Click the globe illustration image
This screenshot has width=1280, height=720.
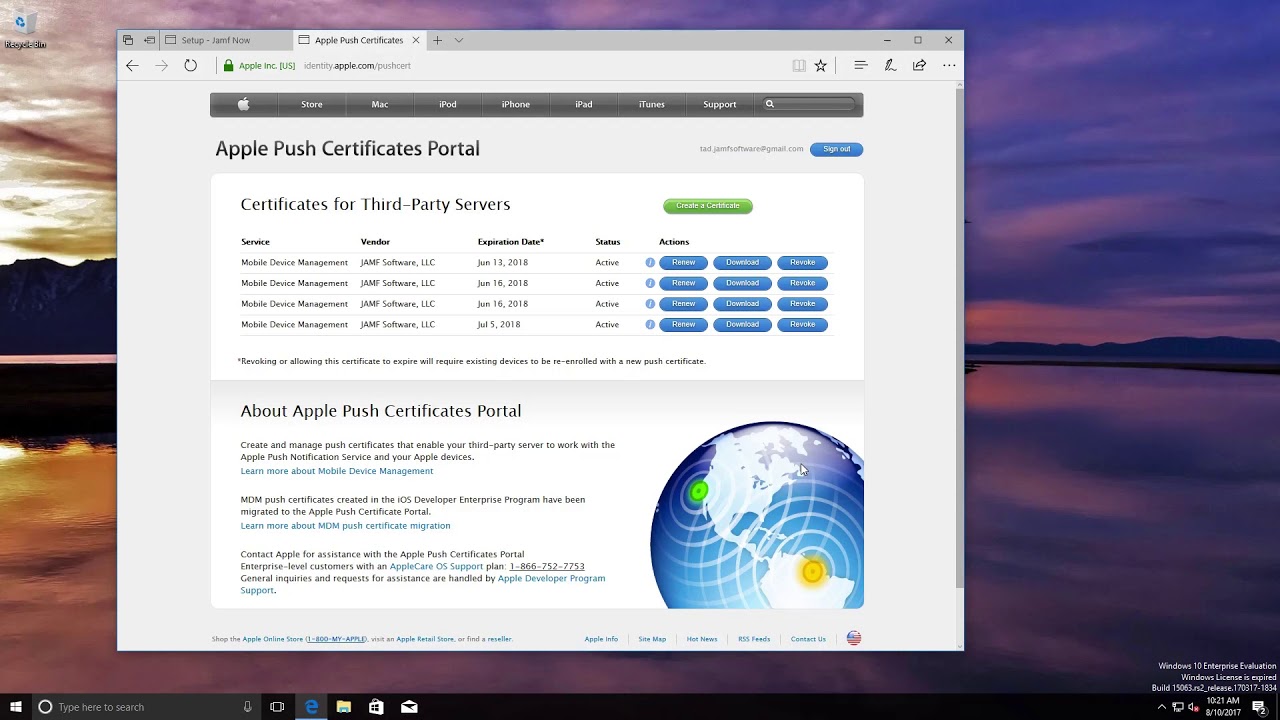(x=757, y=515)
